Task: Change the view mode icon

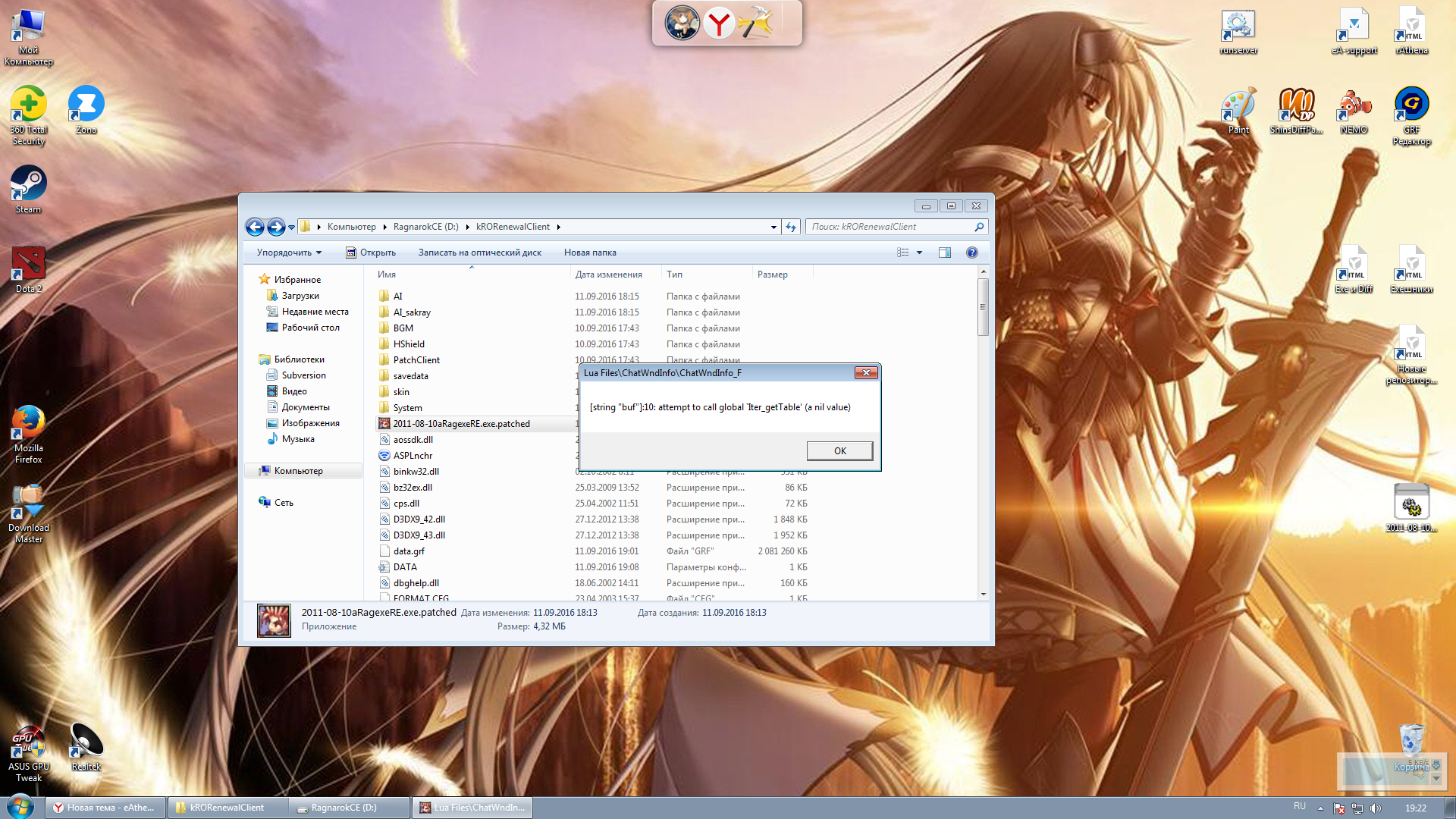Action: (x=902, y=253)
